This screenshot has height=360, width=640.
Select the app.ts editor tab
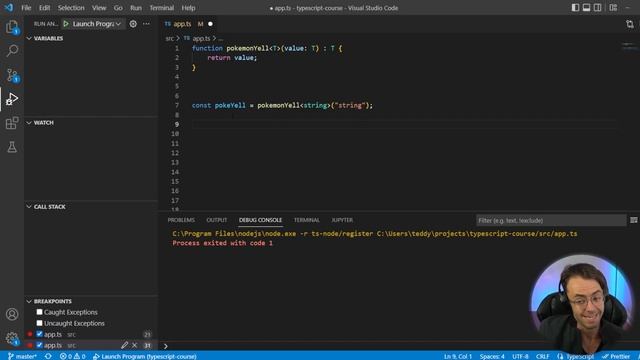pyautogui.click(x=189, y=24)
